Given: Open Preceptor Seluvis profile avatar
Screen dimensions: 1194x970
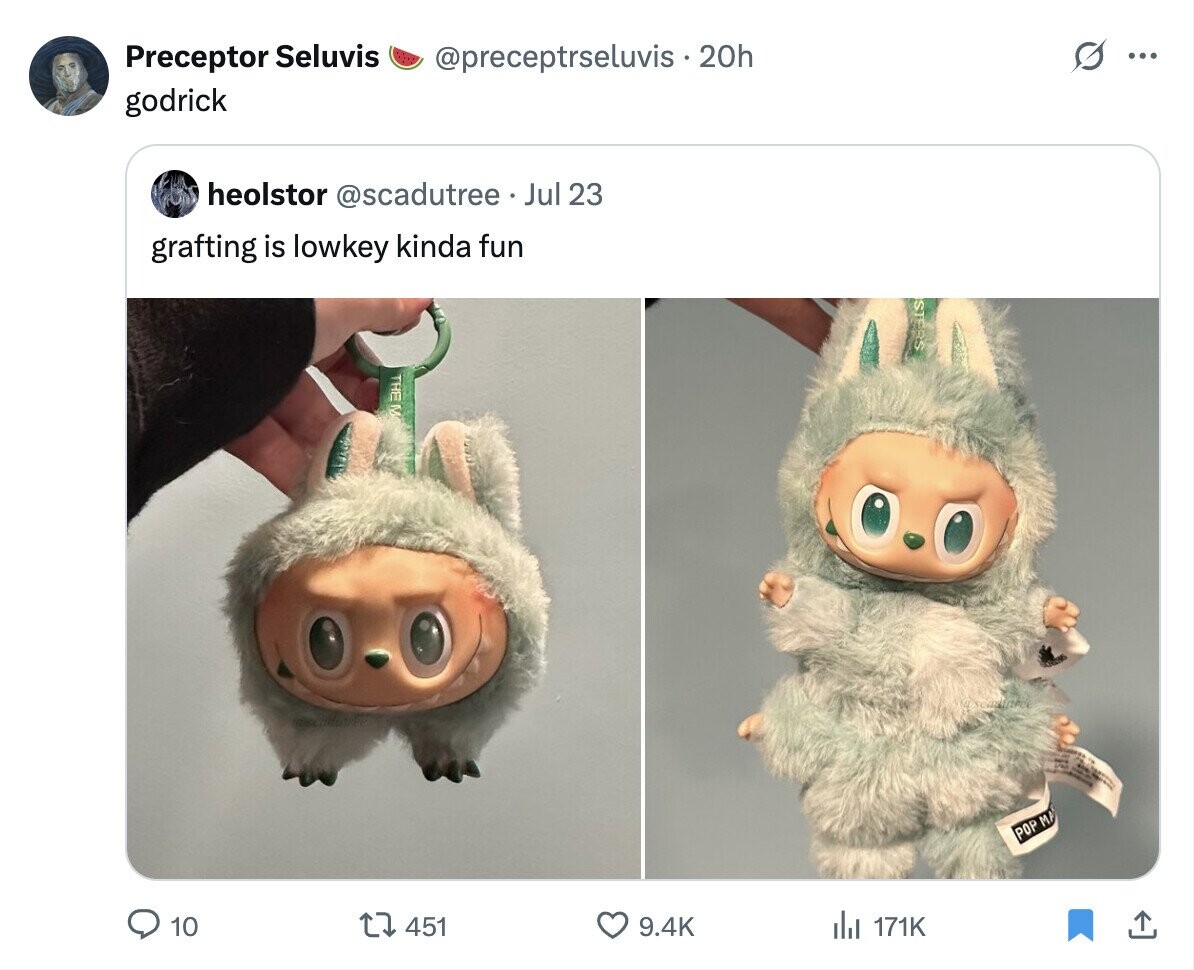Looking at the screenshot, I should click(x=69, y=76).
